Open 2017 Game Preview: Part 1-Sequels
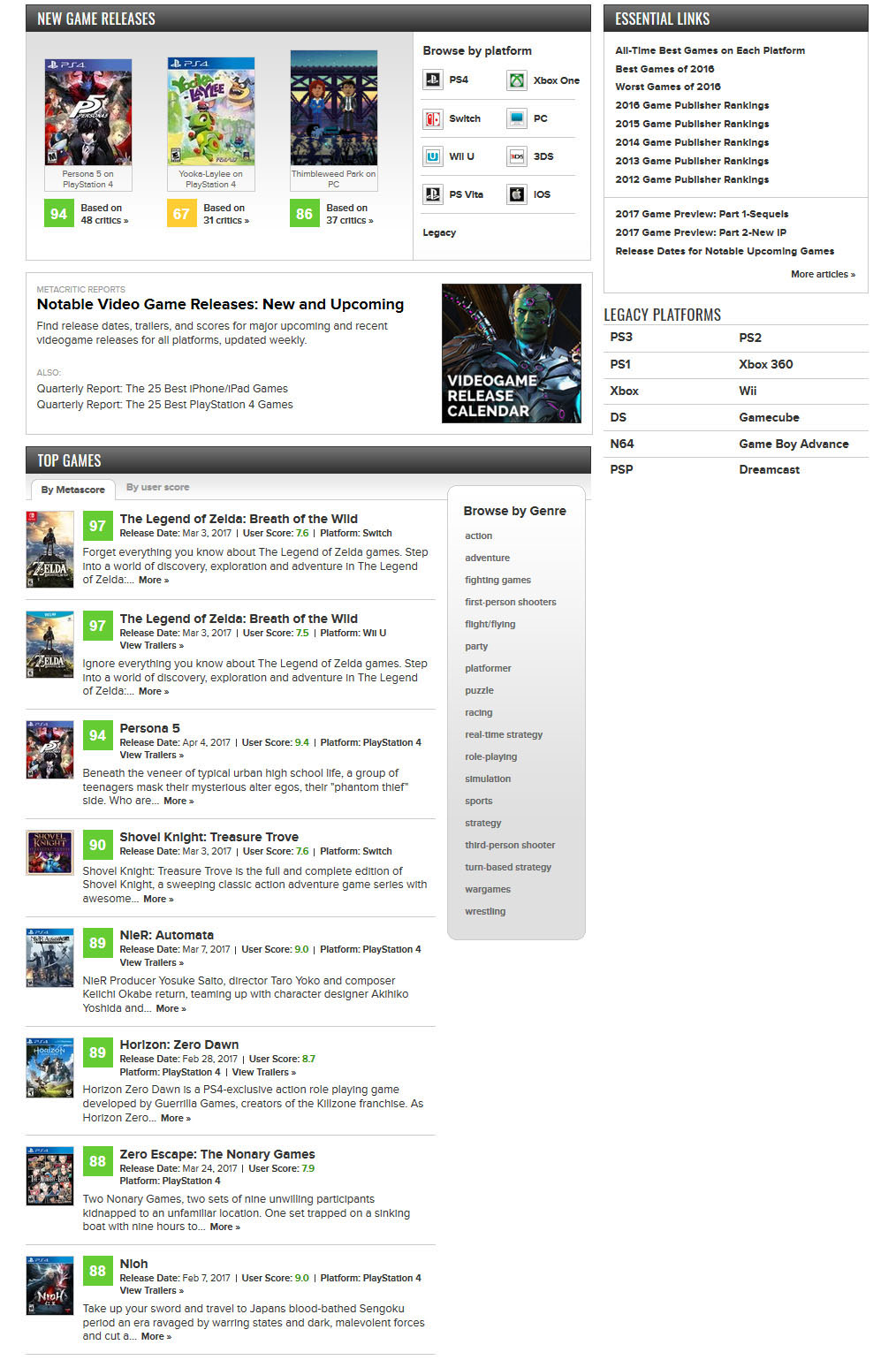Viewport: 896px width, 1360px height. pyautogui.click(x=702, y=214)
